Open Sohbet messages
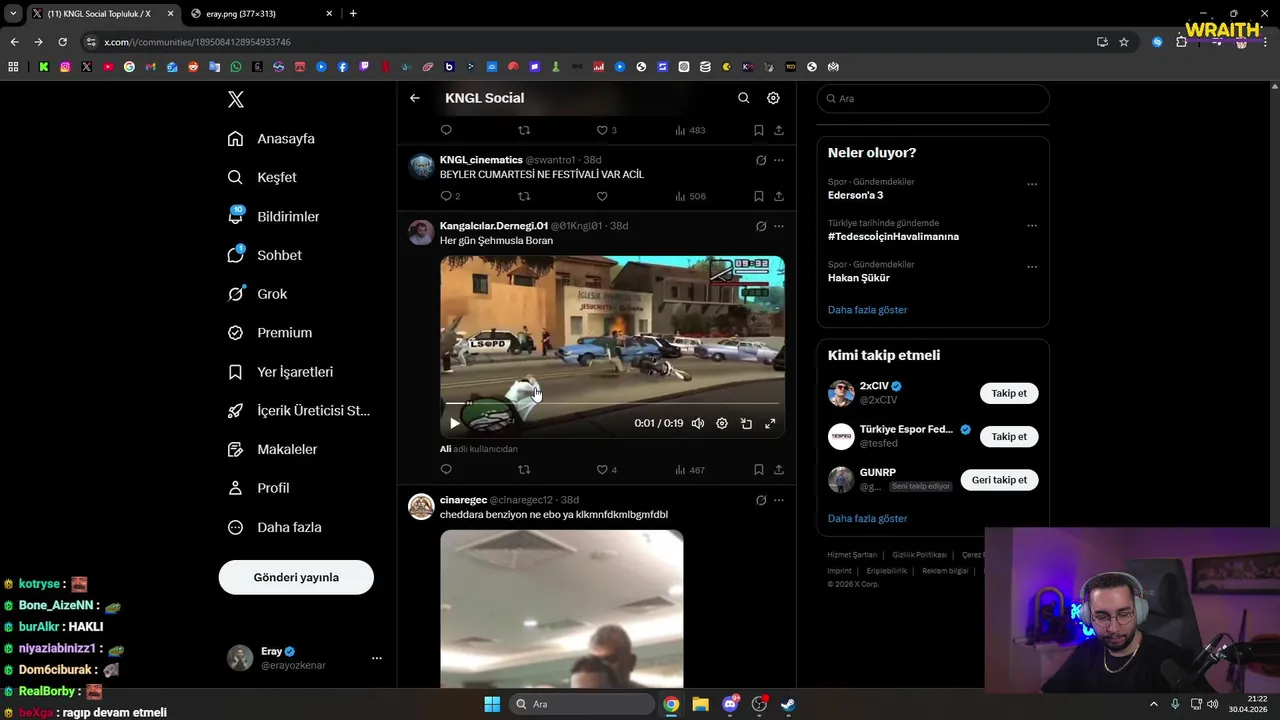 [x=265, y=255]
